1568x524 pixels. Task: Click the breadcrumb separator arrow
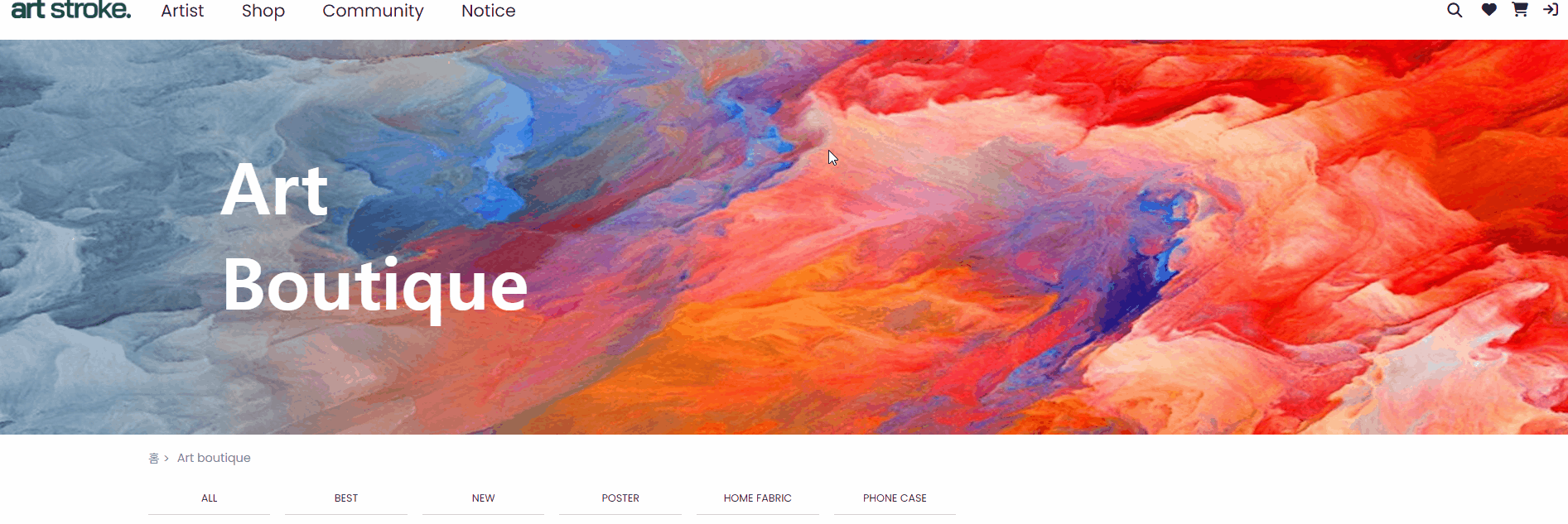click(166, 459)
